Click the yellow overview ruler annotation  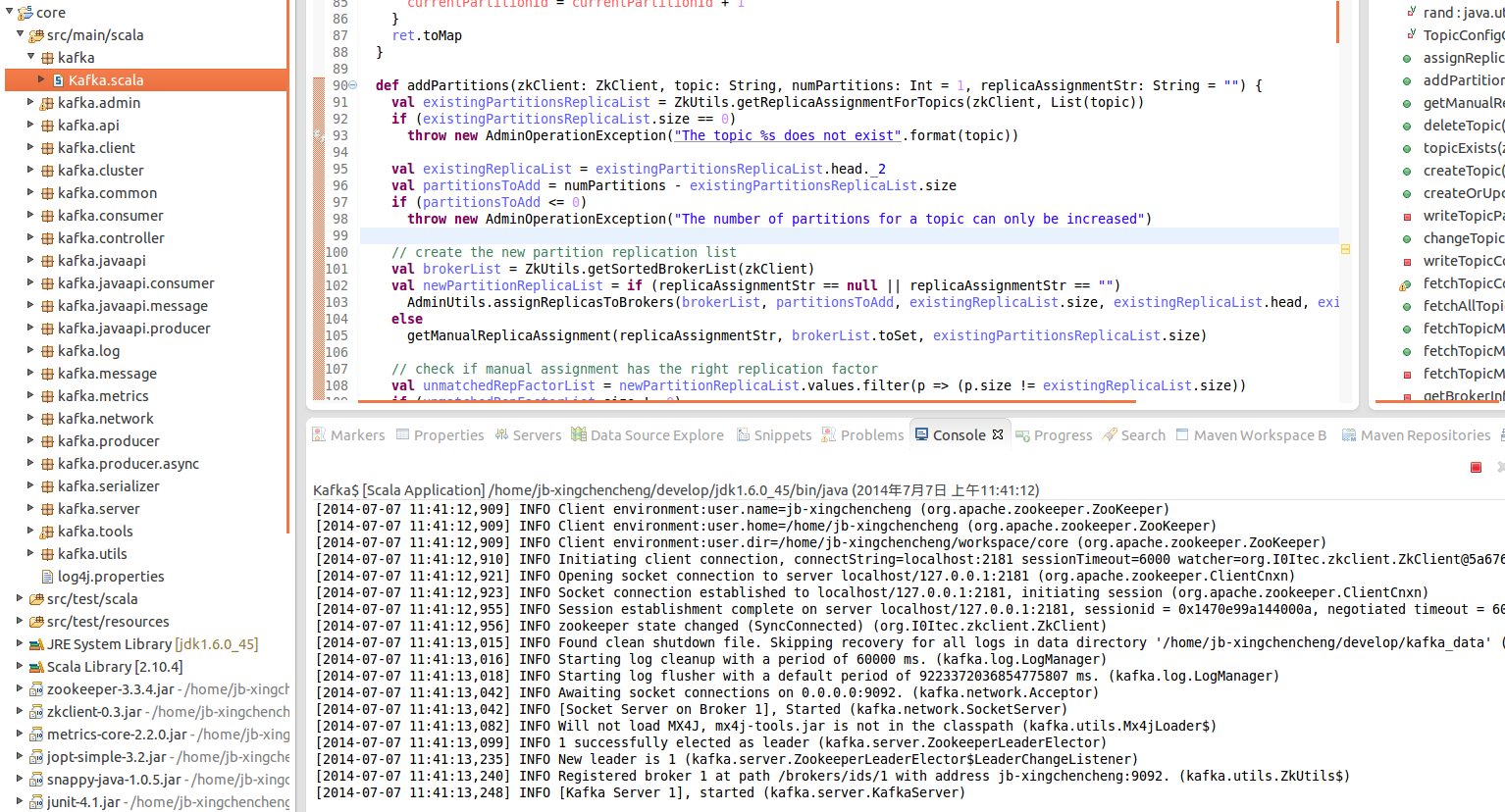point(1345,249)
